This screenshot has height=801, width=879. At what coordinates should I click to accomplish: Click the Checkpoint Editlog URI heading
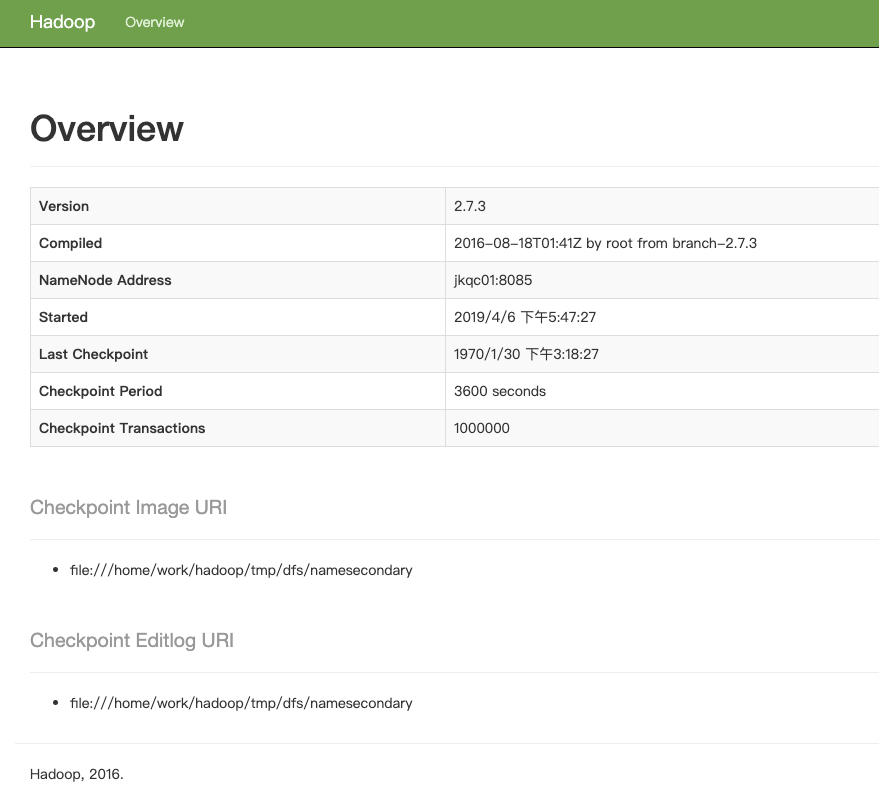(x=132, y=640)
